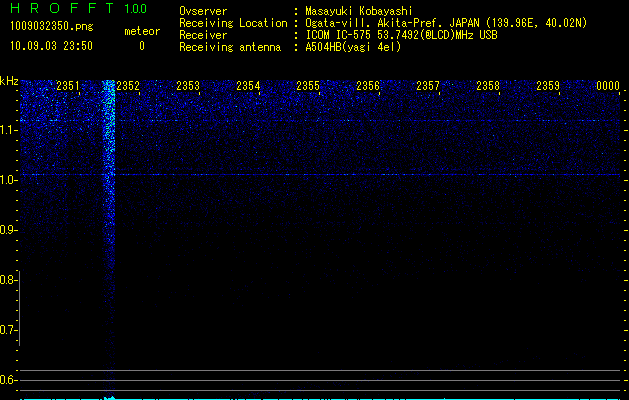The image size is (629, 400).
Task: Click the 2359 time marker
Action: pyautogui.click(x=548, y=86)
